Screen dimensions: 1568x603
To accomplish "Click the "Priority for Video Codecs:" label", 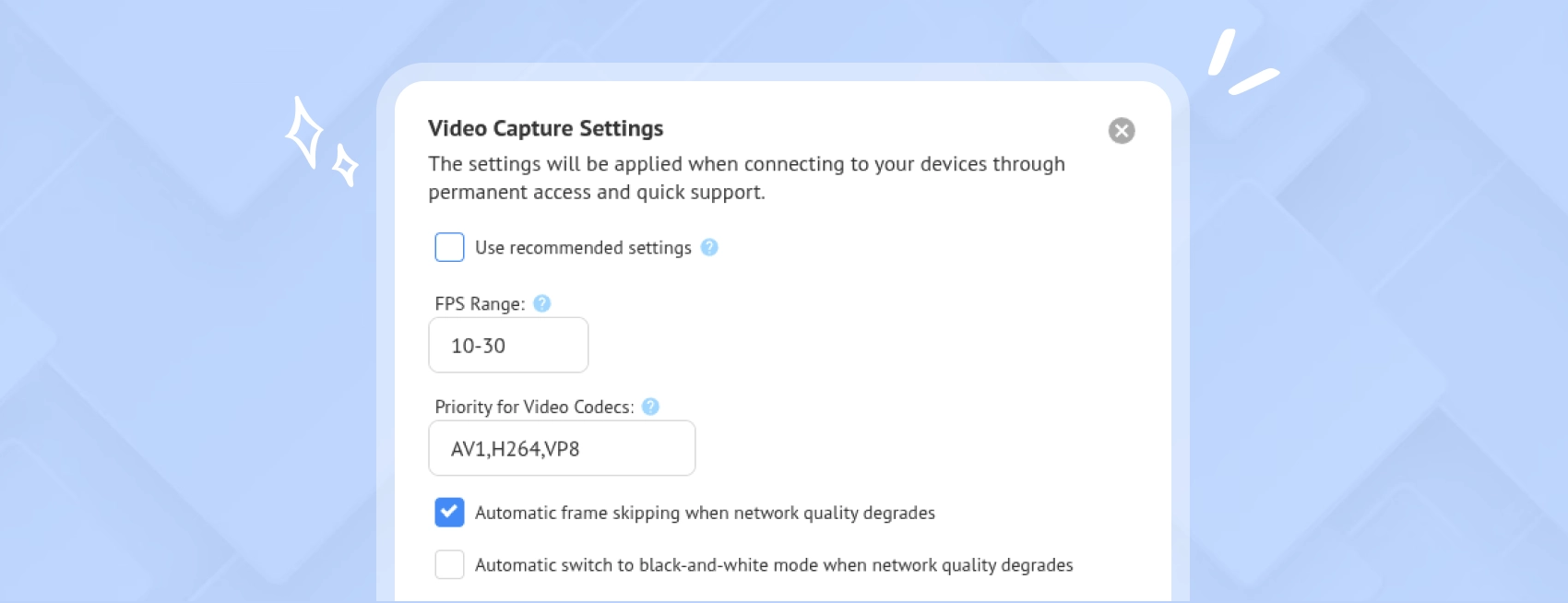I will pyautogui.click(x=534, y=407).
